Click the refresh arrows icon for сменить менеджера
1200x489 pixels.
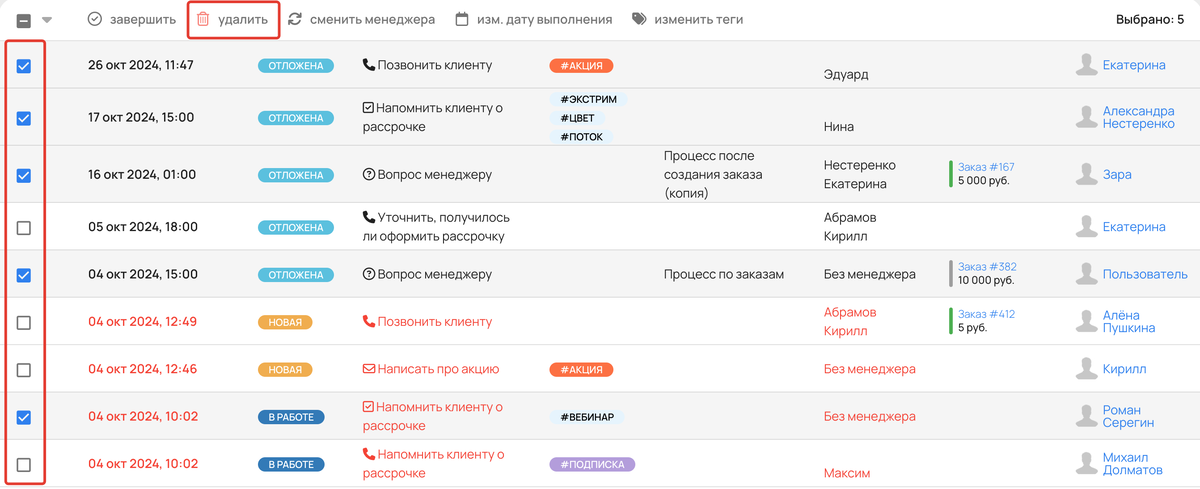295,19
